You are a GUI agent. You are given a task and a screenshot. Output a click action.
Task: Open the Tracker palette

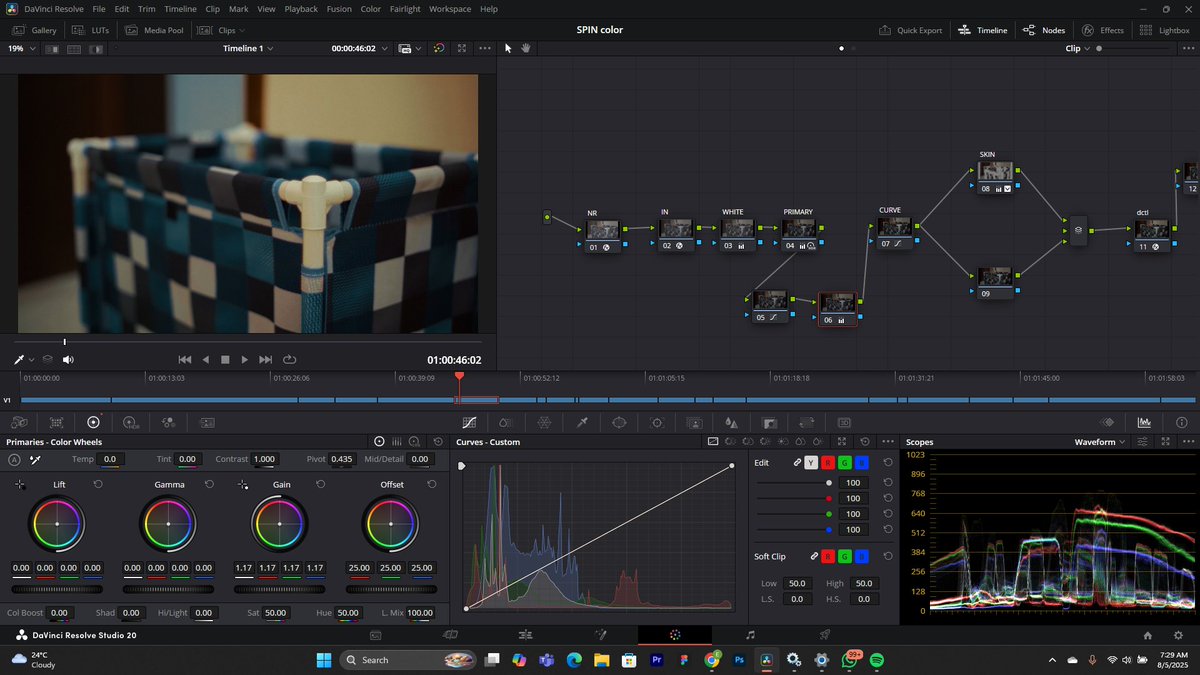[657, 422]
